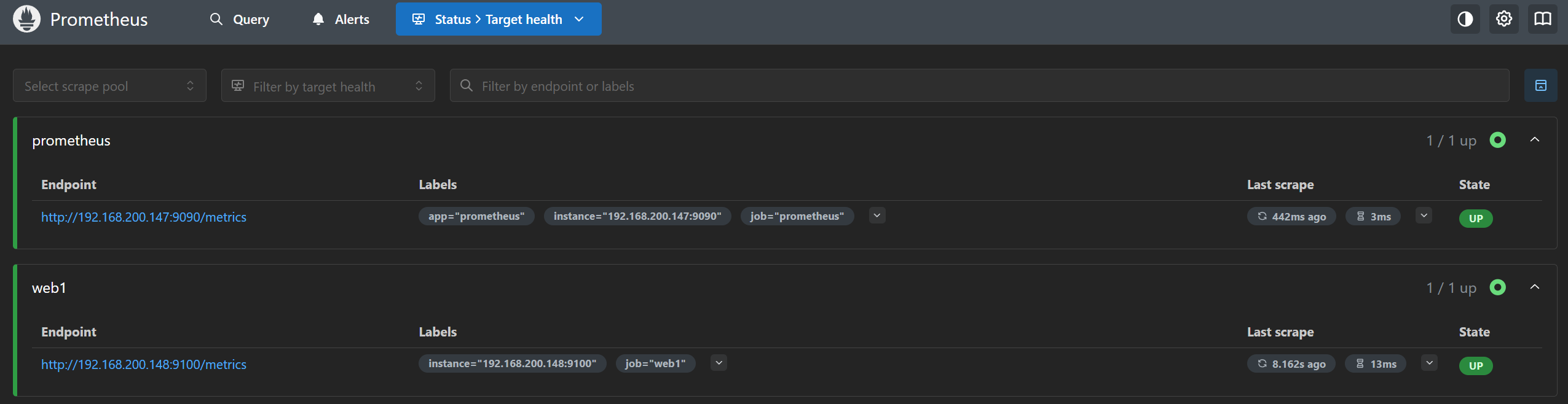Click the UP state badge for web1 target
The image size is (1568, 404).
1476,365
